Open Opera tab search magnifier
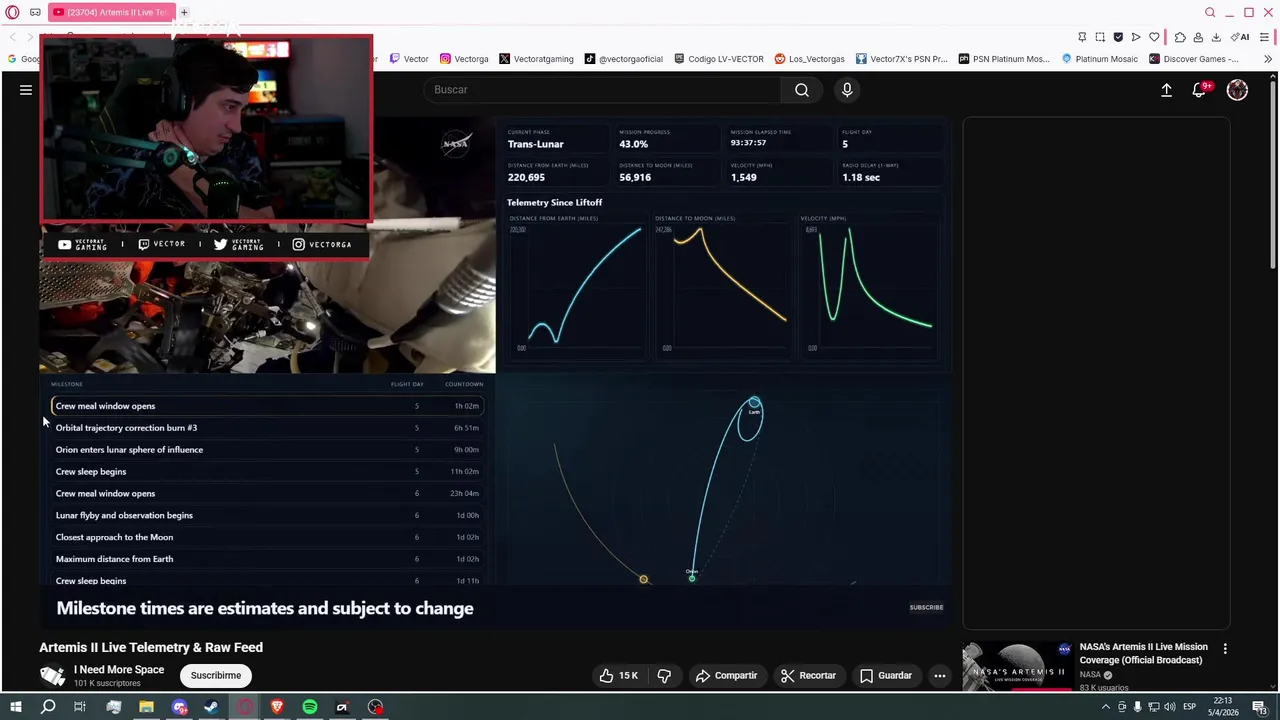Viewport: 1280px width, 720px height. pos(1210,12)
